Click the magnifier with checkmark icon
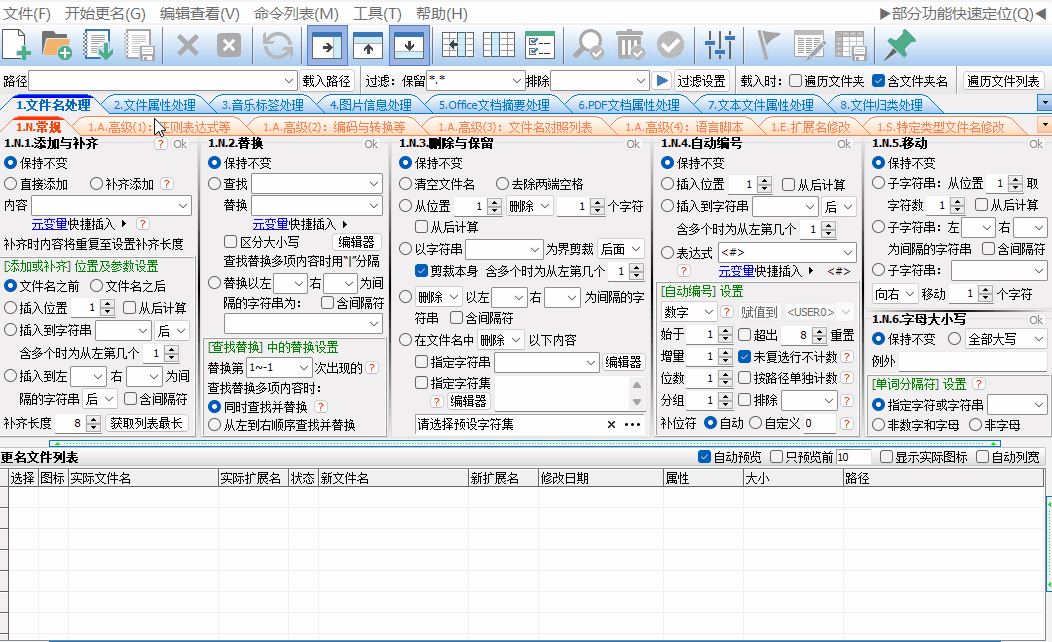The height and width of the screenshot is (642, 1052). tap(588, 45)
